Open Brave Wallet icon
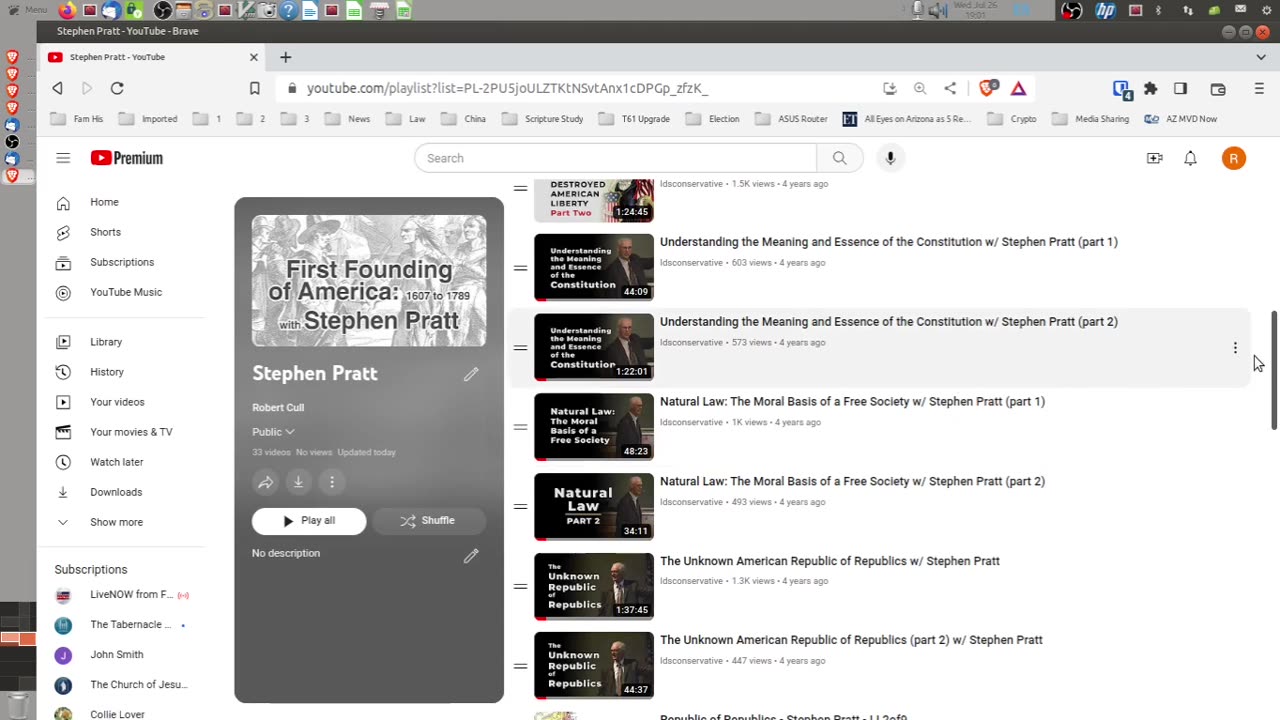The height and width of the screenshot is (720, 1280). coord(1218,88)
